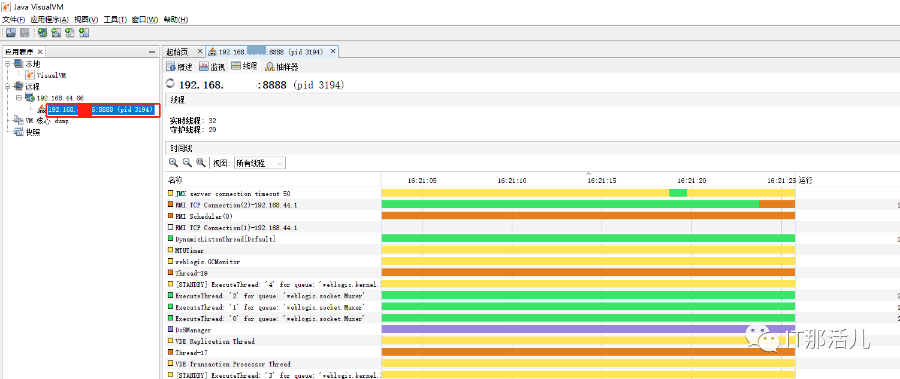Open the 视图 所有线程 dropdown
This screenshot has height=379, width=900.
pos(259,163)
